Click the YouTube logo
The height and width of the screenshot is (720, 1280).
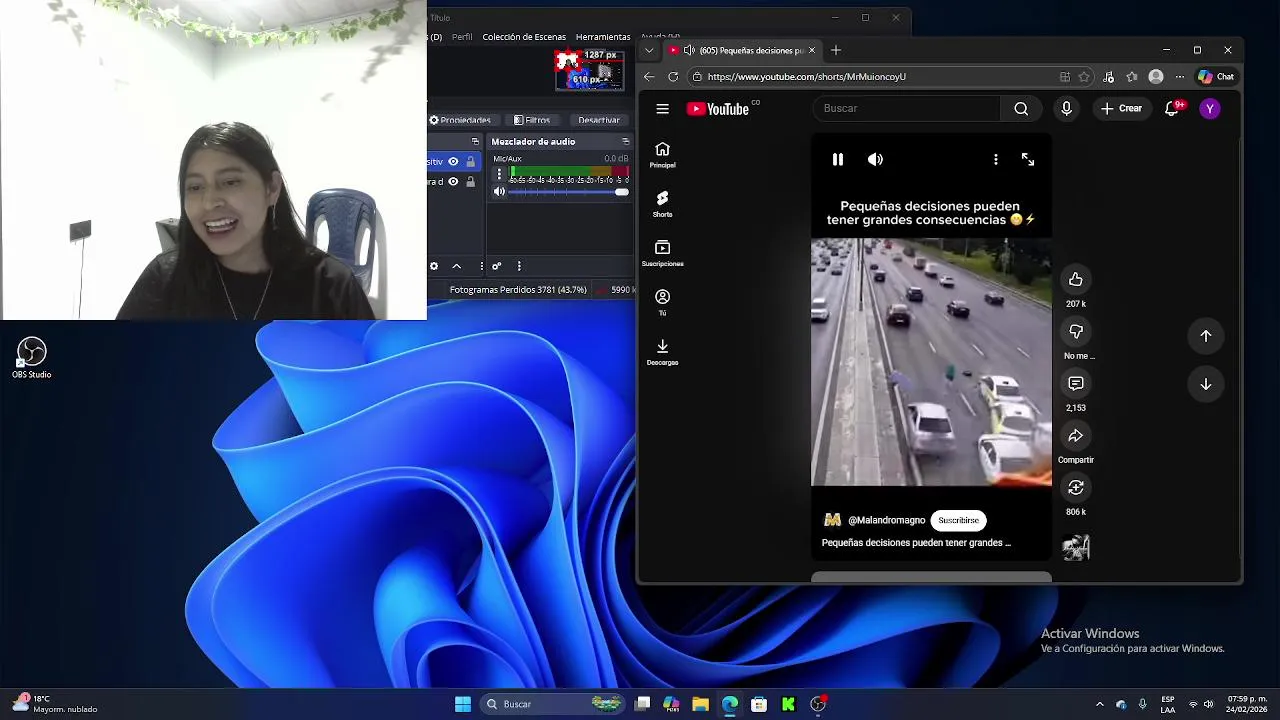pyautogui.click(x=718, y=109)
